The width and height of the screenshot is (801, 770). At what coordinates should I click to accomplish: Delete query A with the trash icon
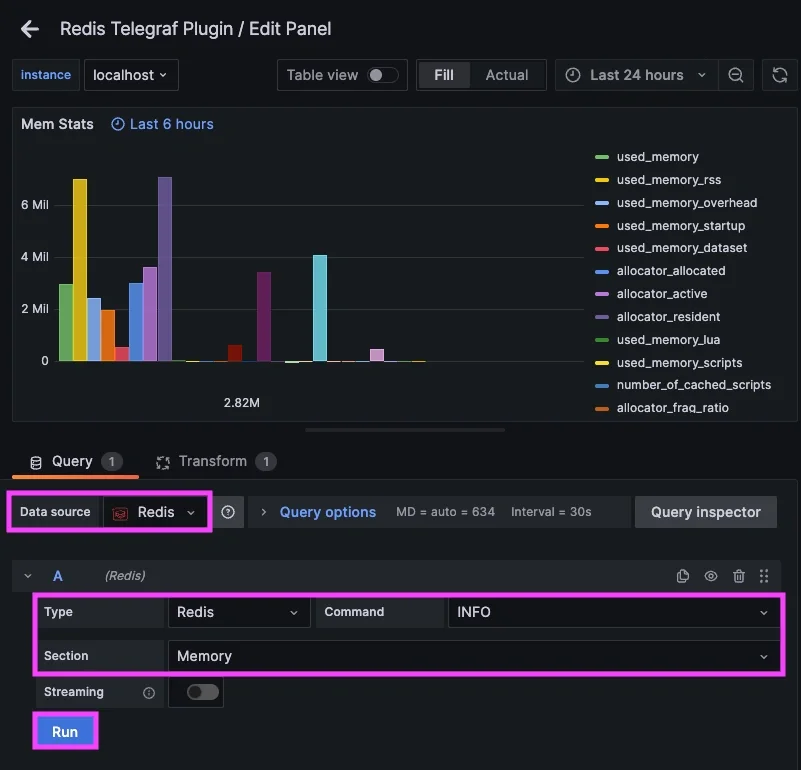pos(738,576)
